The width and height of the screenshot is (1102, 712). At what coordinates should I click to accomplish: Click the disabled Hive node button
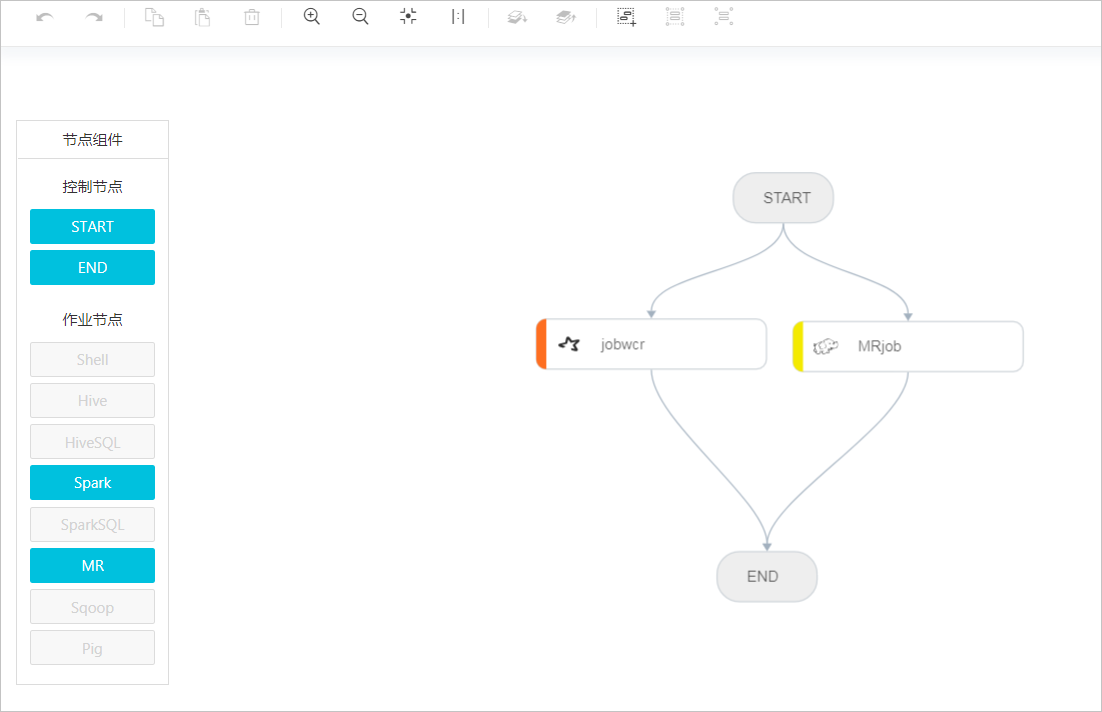pyautogui.click(x=92, y=401)
